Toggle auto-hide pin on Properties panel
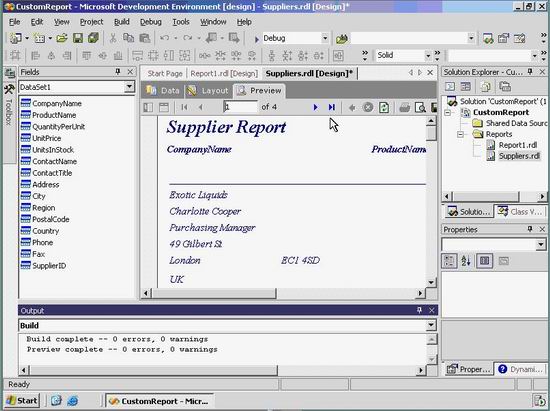 pyautogui.click(x=530, y=229)
